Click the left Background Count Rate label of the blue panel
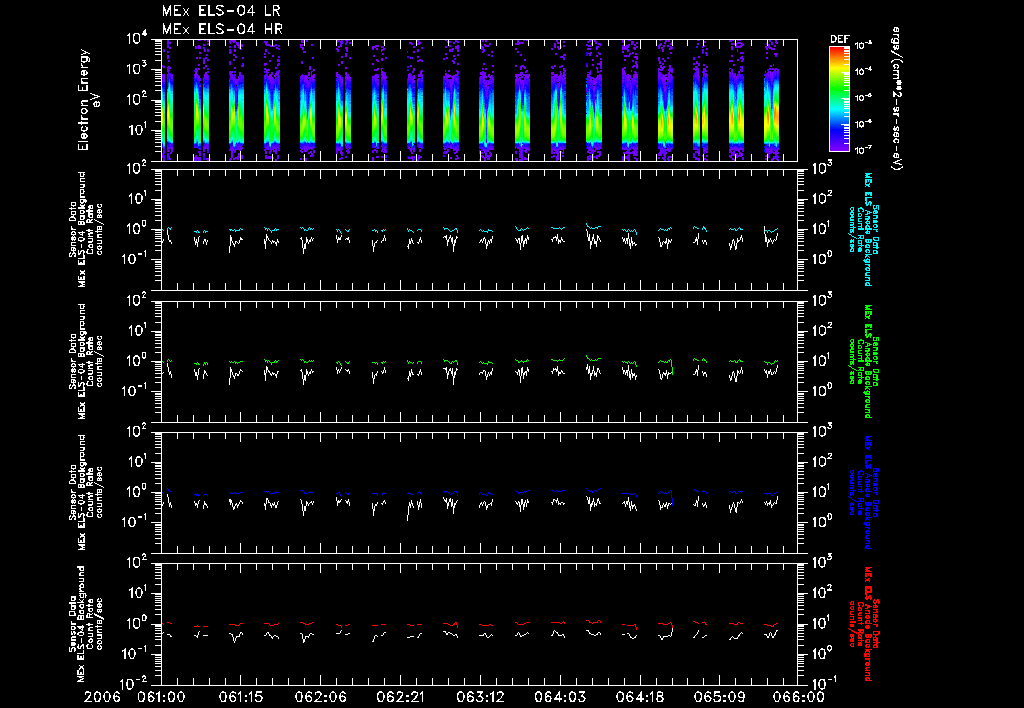Viewport: 1024px width, 708px height. 86,492
